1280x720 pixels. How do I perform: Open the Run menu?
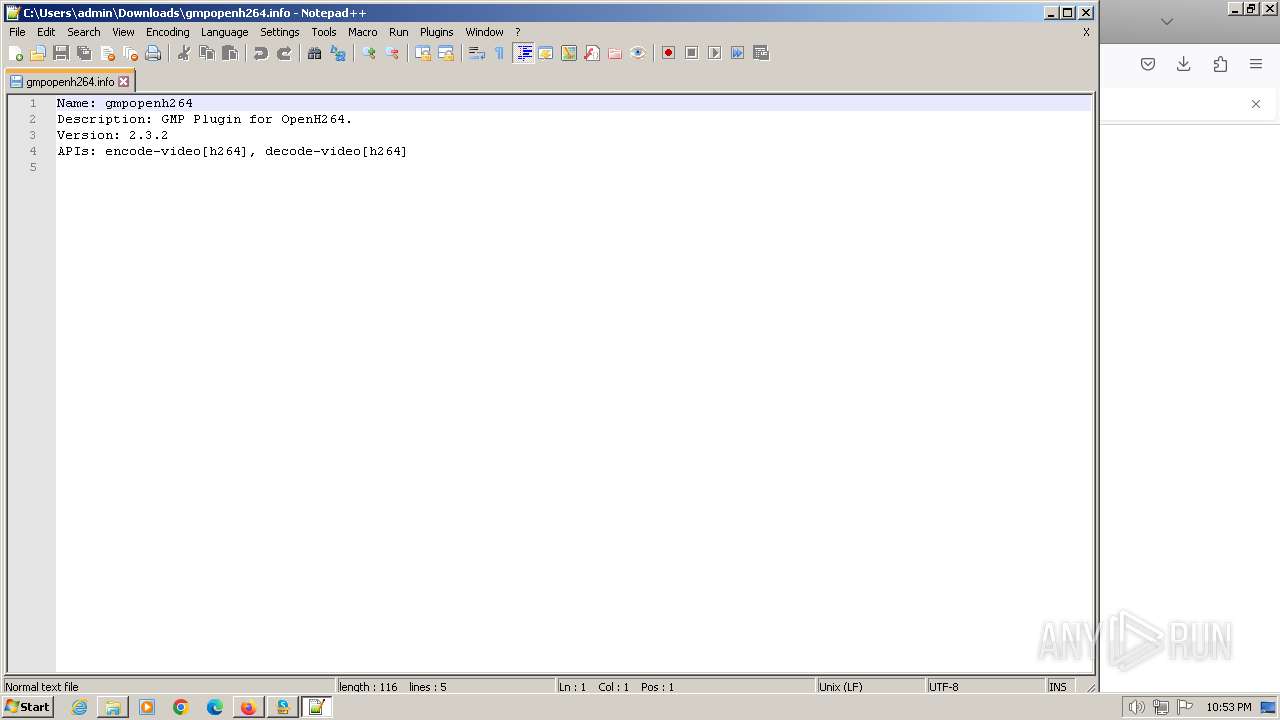(x=399, y=32)
